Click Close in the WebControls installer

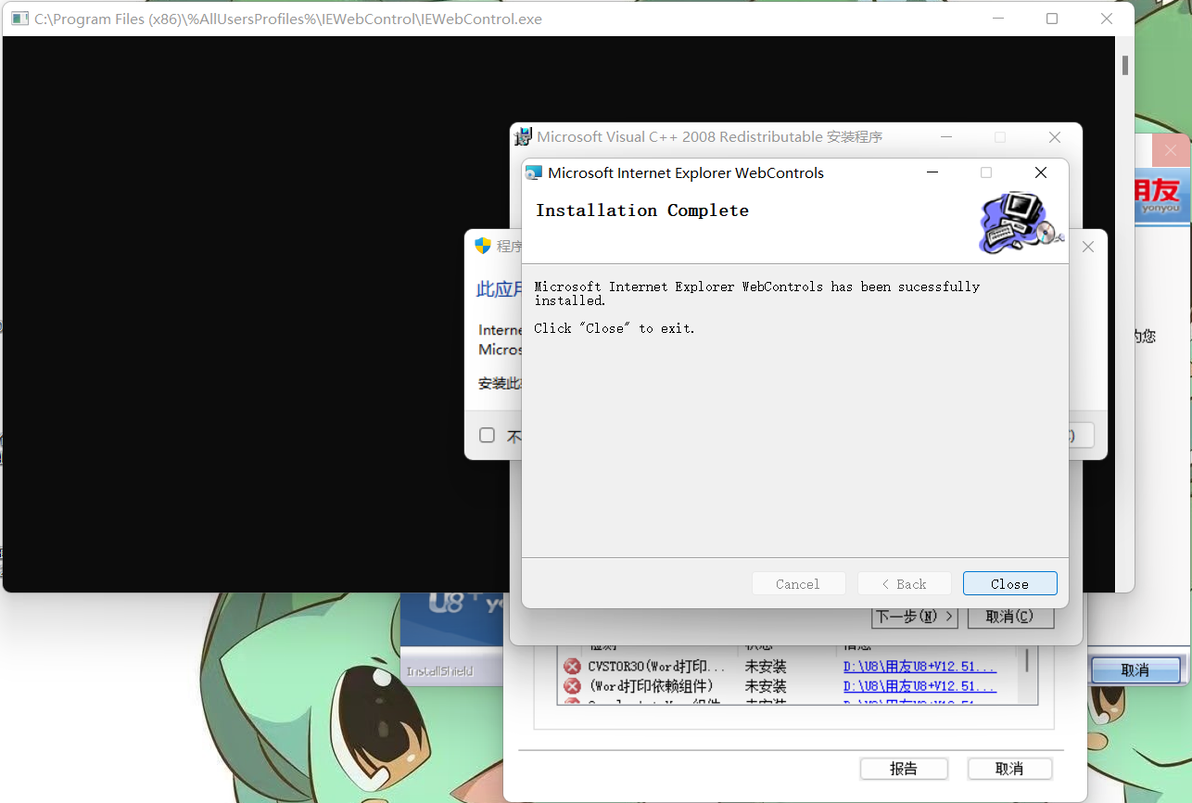[1010, 583]
